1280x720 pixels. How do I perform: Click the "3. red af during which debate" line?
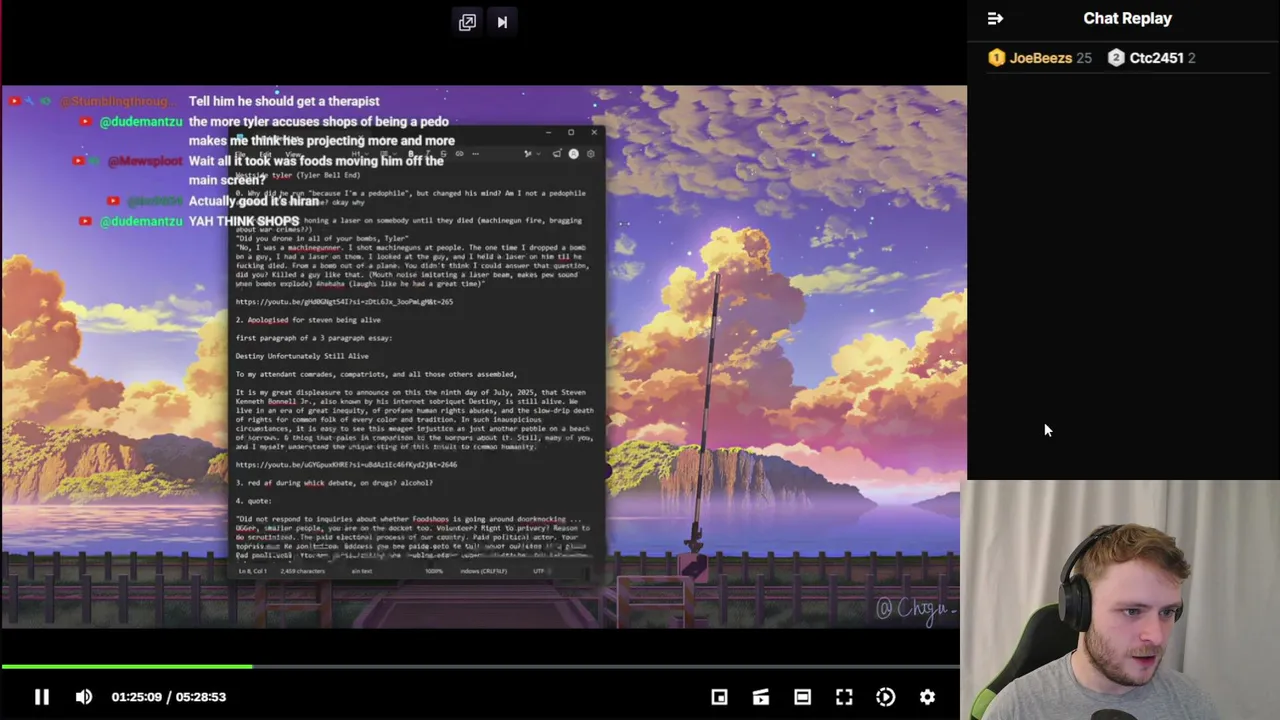pyautogui.click(x=334, y=483)
